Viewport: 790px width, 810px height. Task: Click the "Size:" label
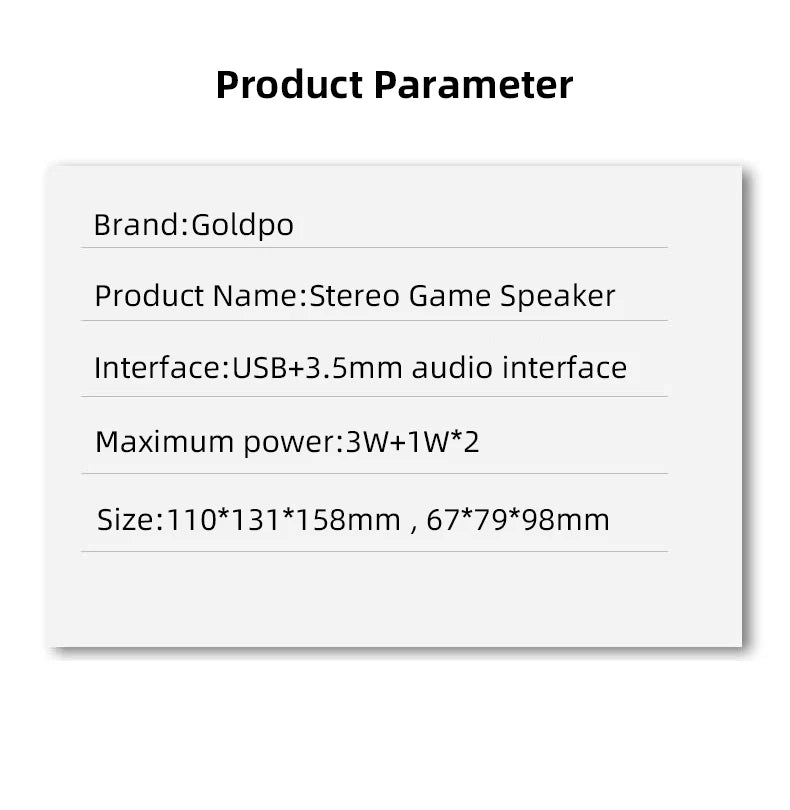128,520
